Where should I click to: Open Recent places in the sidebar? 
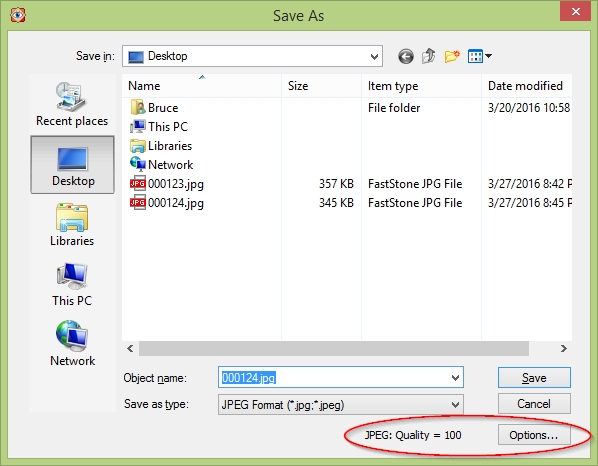72,104
